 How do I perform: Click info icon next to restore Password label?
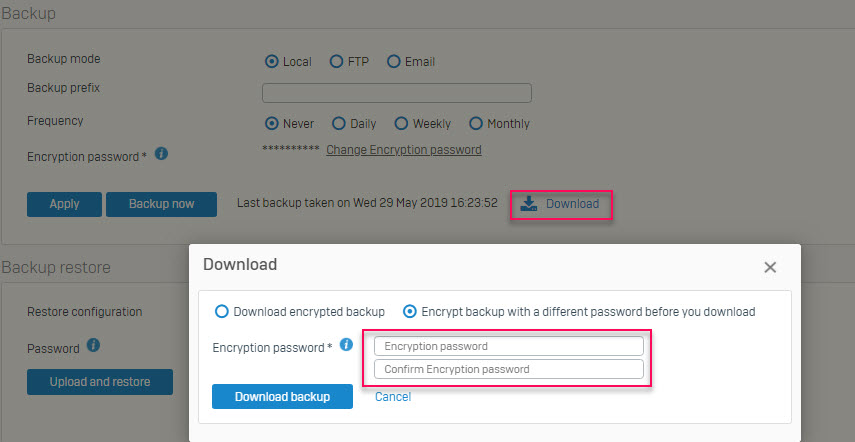click(x=93, y=346)
